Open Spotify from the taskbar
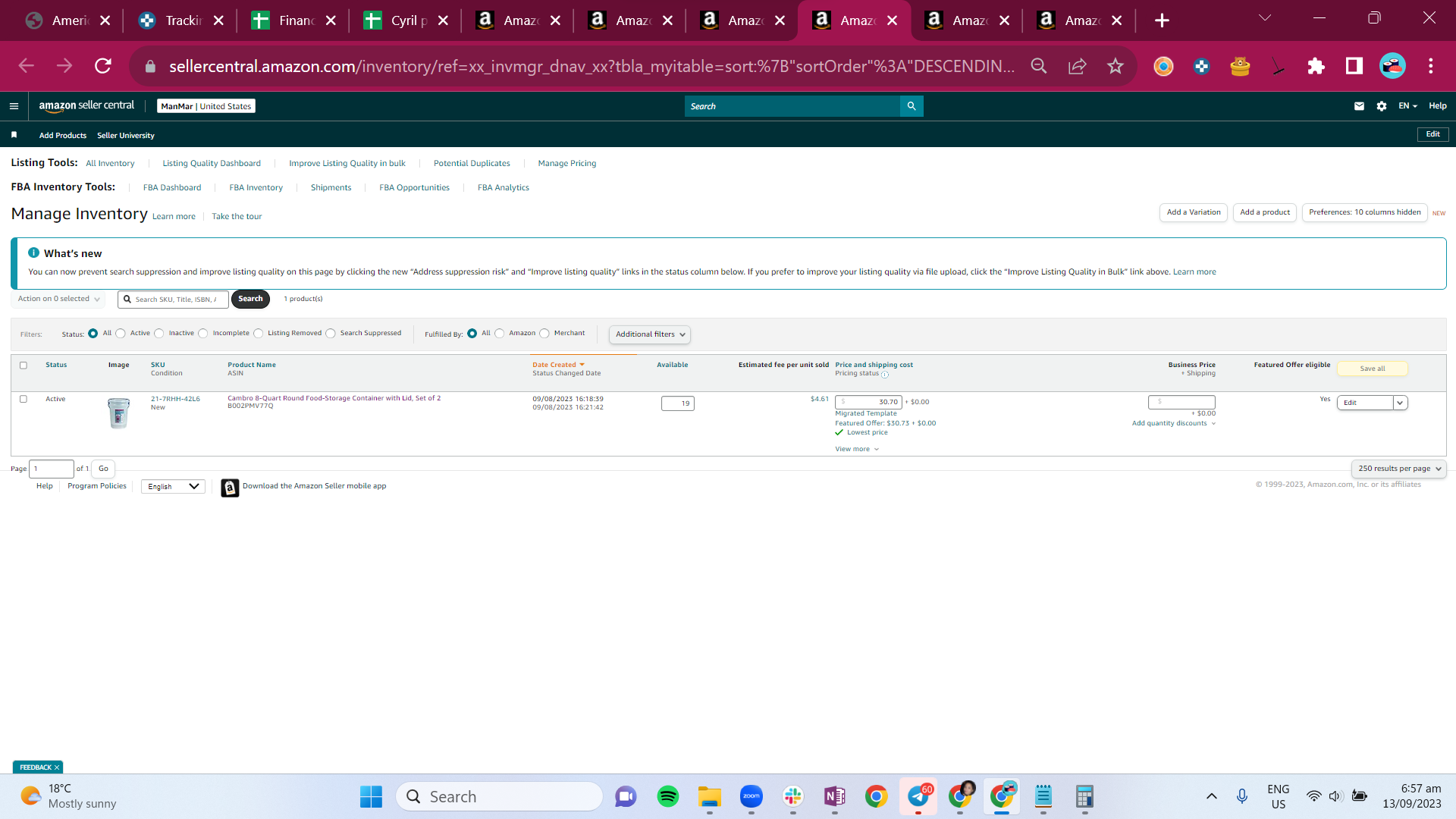This screenshot has height=819, width=1456. pyautogui.click(x=668, y=796)
